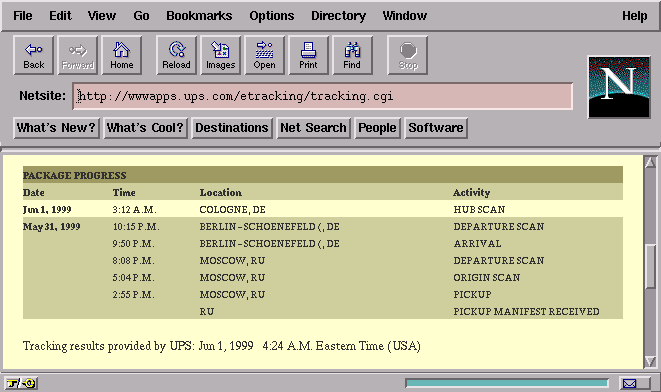
Task: Click the Open location toolbar button
Action: pos(264,55)
